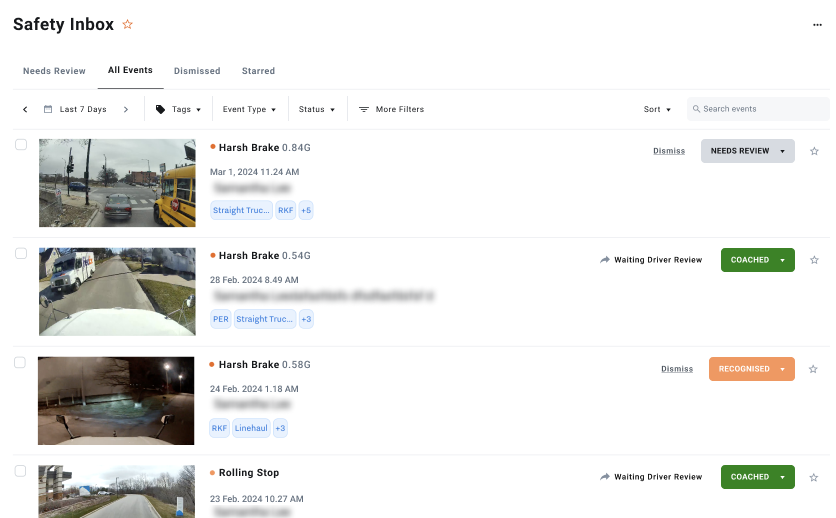Select checkbox for Harsh Brake 0.58G event

coord(20,362)
